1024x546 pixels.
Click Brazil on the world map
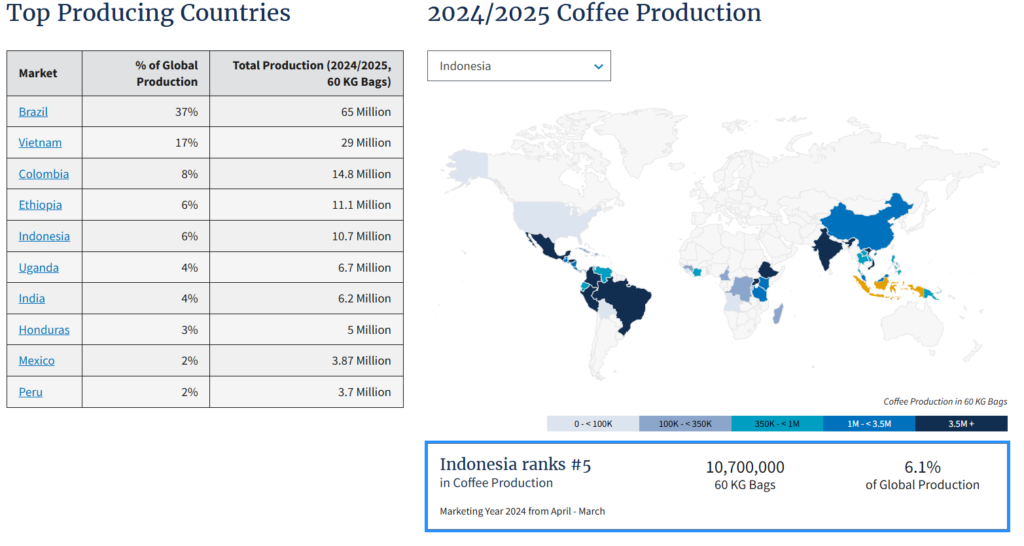628,300
